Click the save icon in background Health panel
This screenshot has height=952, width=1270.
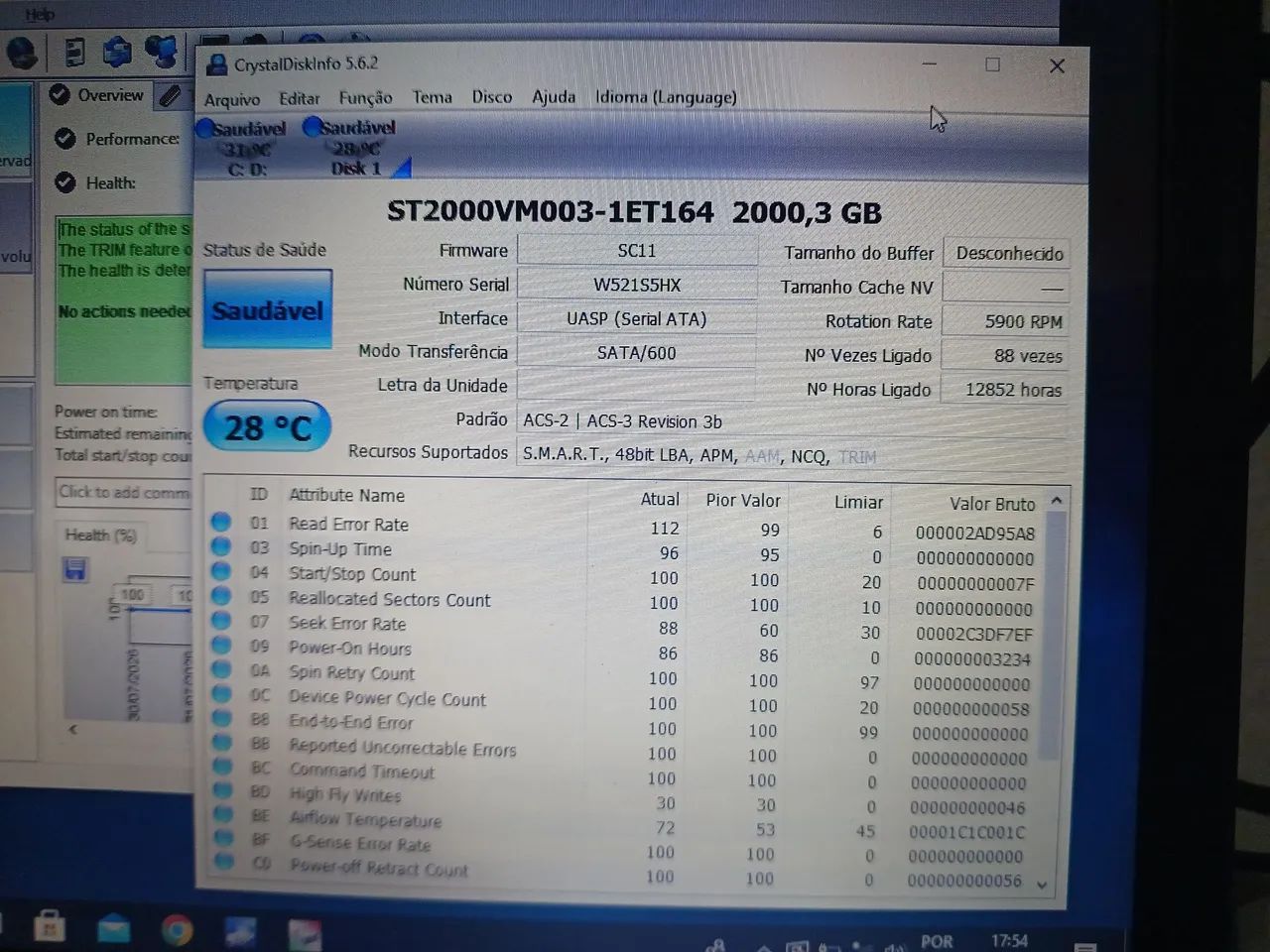(x=74, y=569)
